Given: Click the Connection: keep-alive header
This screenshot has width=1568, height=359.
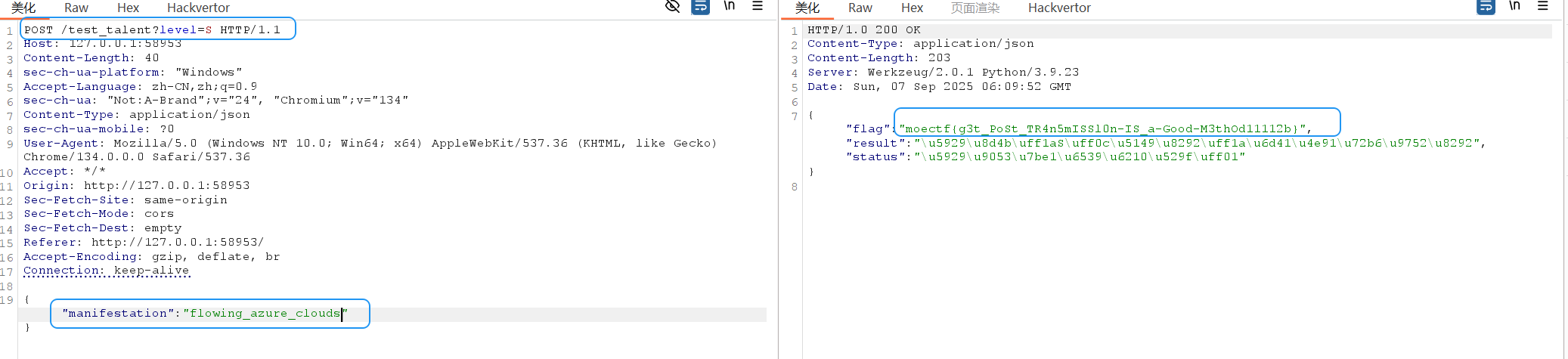Looking at the screenshot, I should click(x=106, y=271).
